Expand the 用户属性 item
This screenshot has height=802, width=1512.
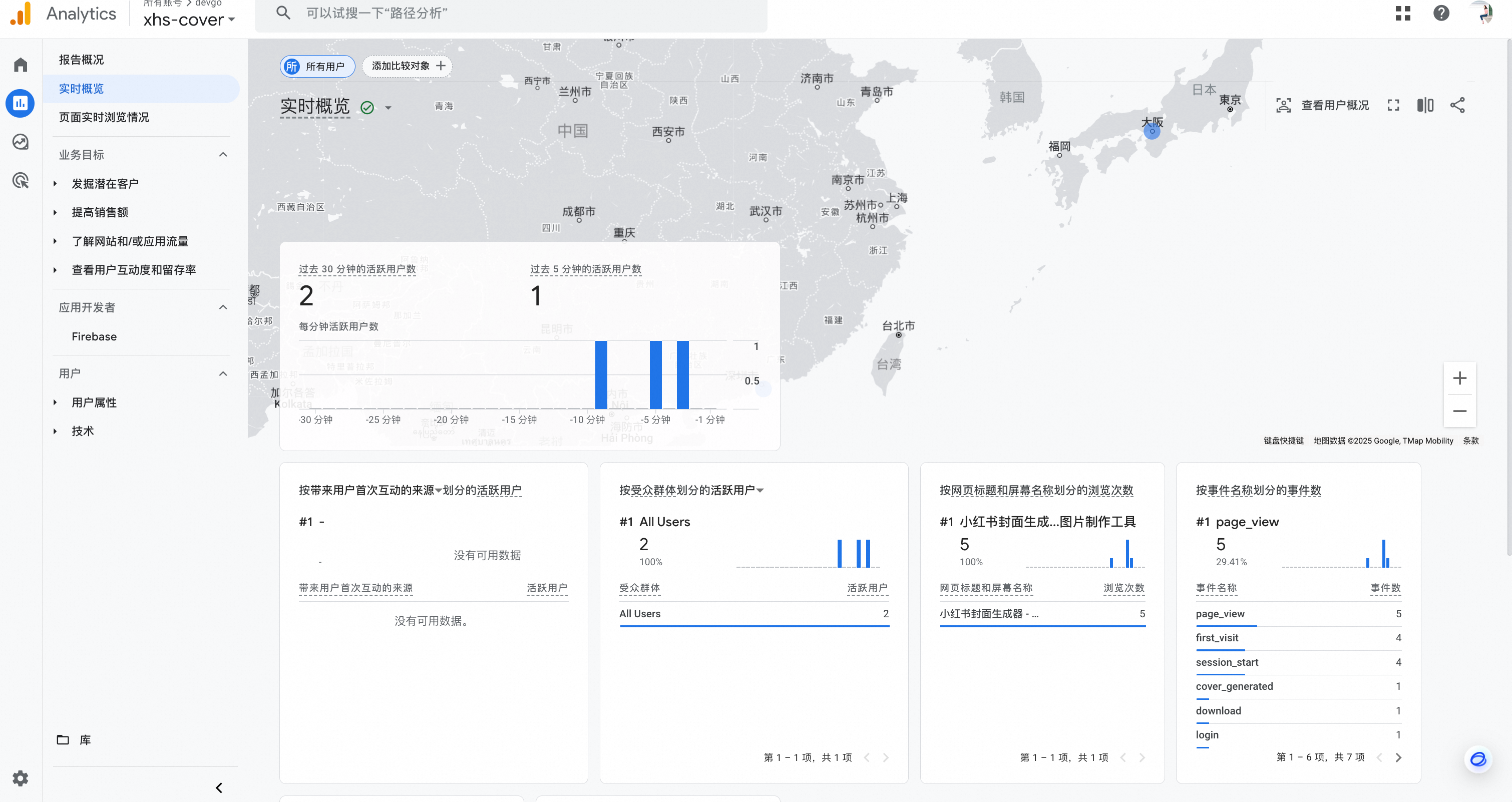tap(55, 402)
